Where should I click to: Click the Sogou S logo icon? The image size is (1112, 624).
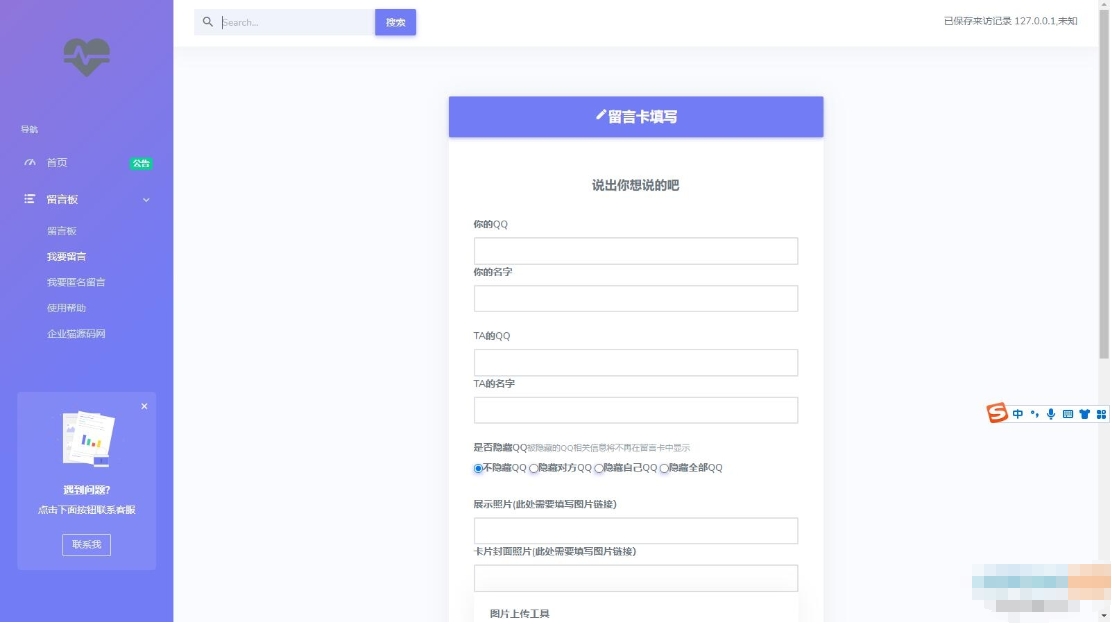tap(997, 413)
